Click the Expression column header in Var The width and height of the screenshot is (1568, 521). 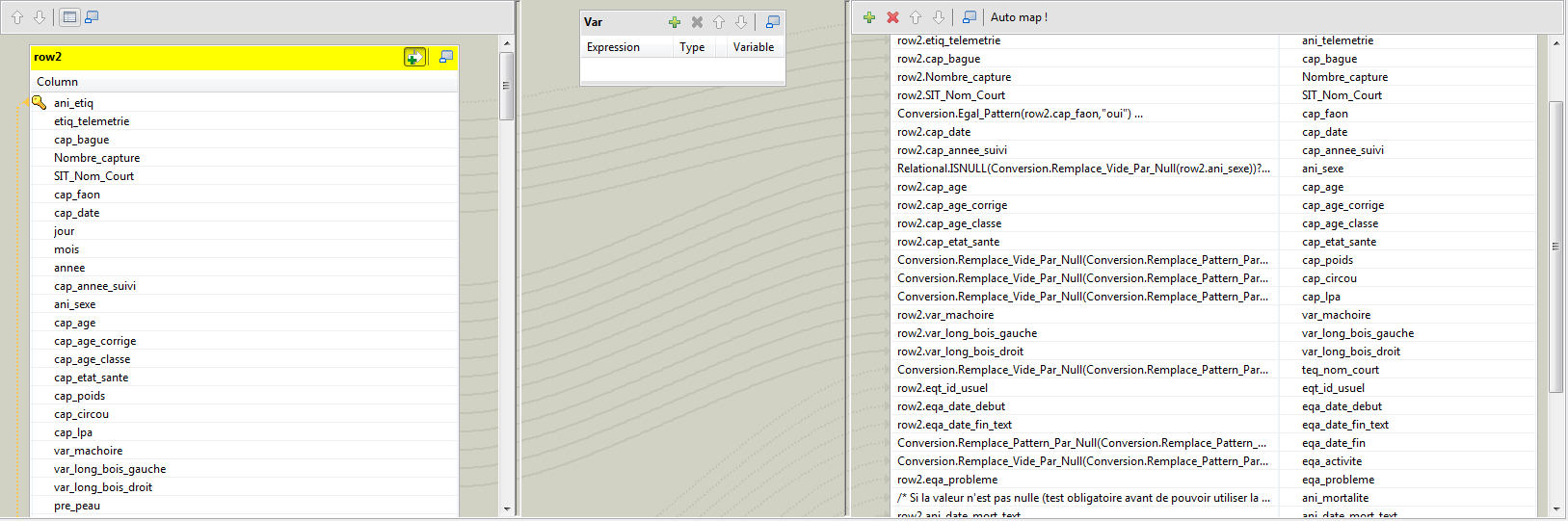click(x=613, y=47)
